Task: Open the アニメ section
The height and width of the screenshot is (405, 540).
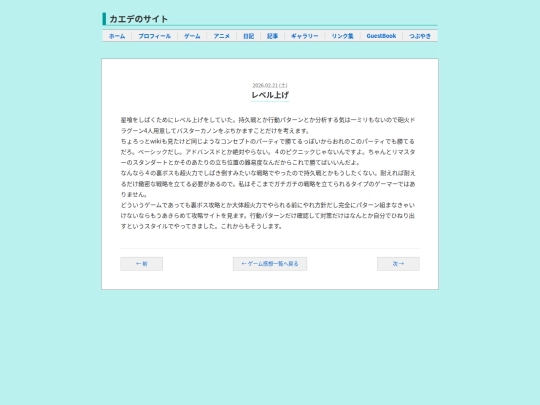Action: tap(222, 36)
